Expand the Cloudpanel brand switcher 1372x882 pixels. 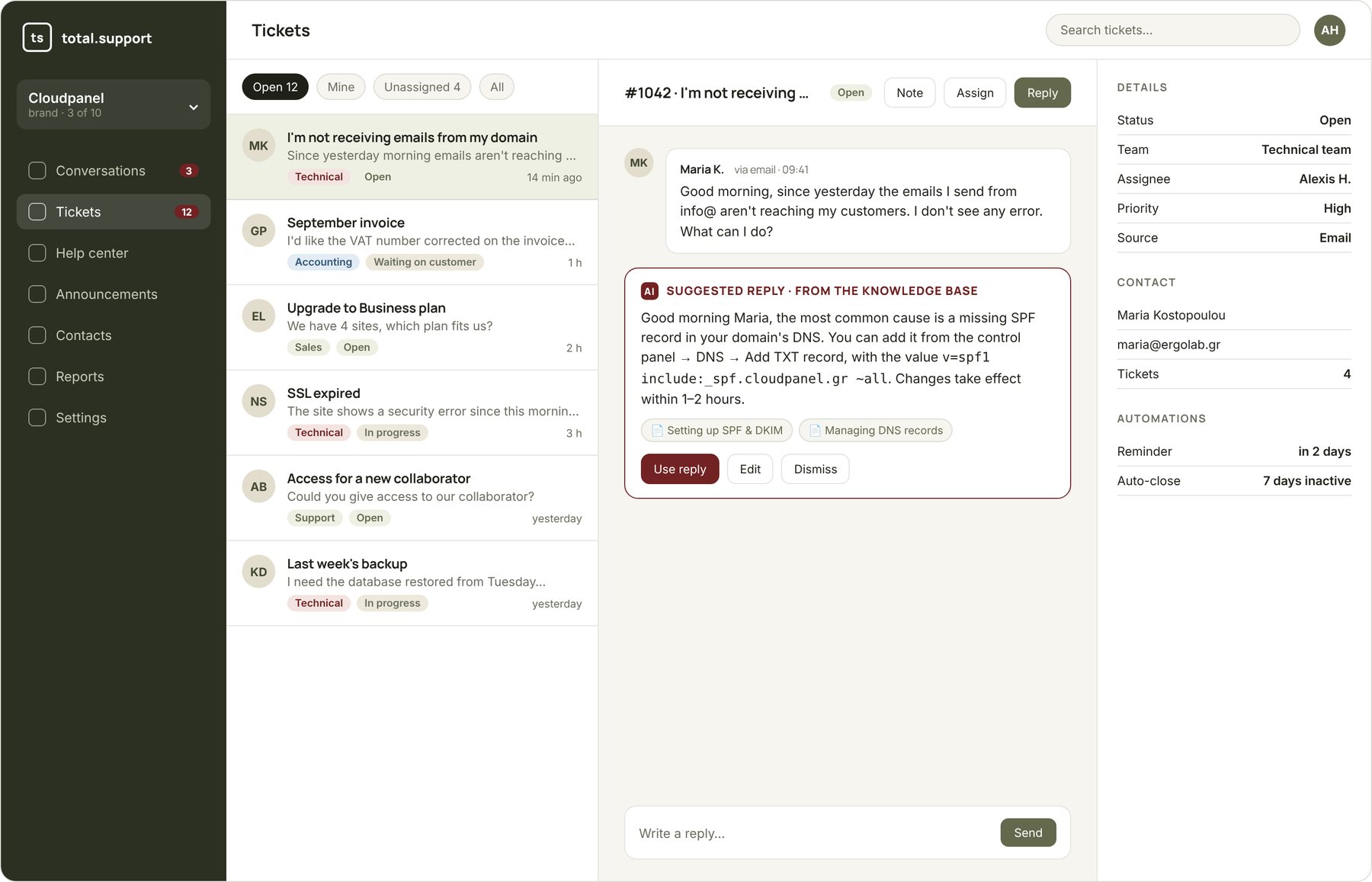(x=114, y=104)
